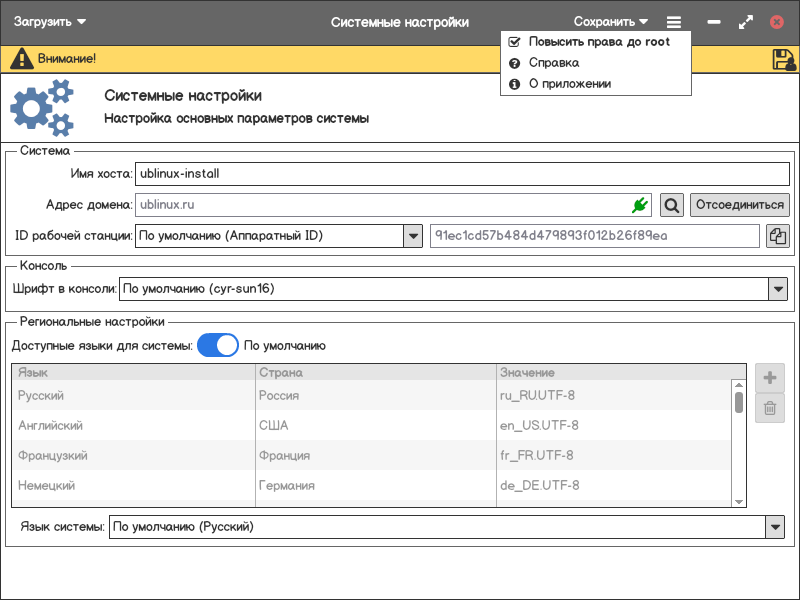Check 'Повысить права до root' option

598,42
